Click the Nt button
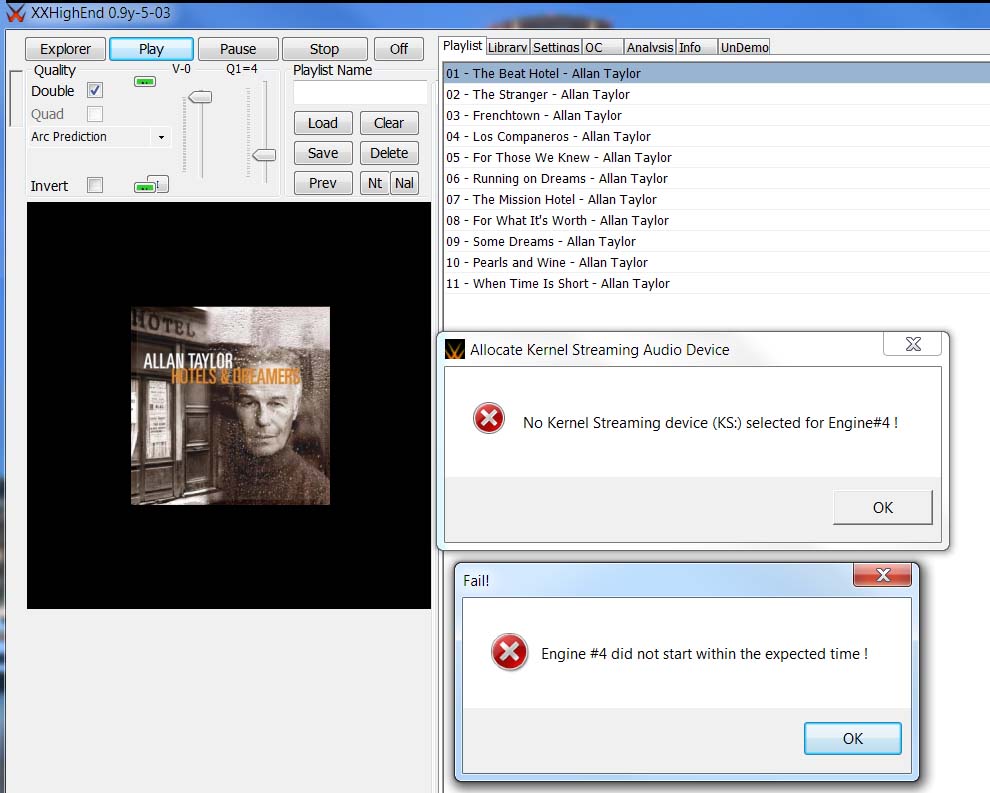The image size is (990, 793). [374, 183]
